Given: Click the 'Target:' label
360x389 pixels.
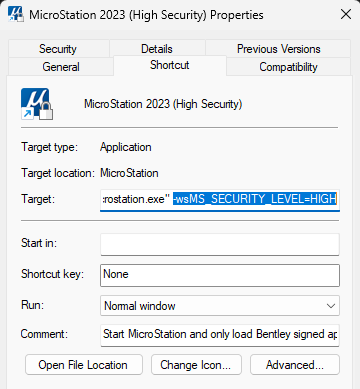Looking at the screenshot, I should (x=38, y=199).
